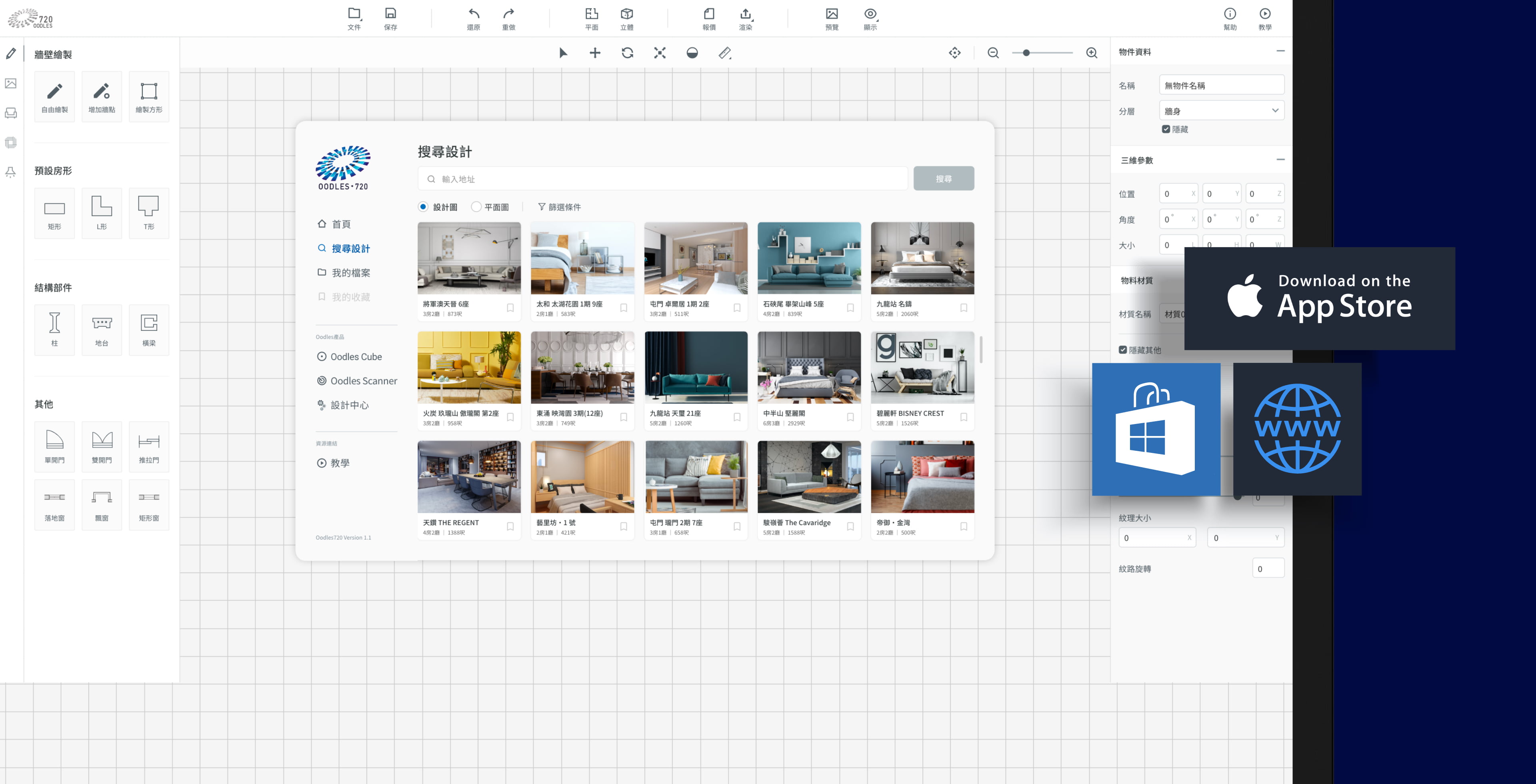
Task: Open Oodles Scanner product link
Action: pos(356,381)
